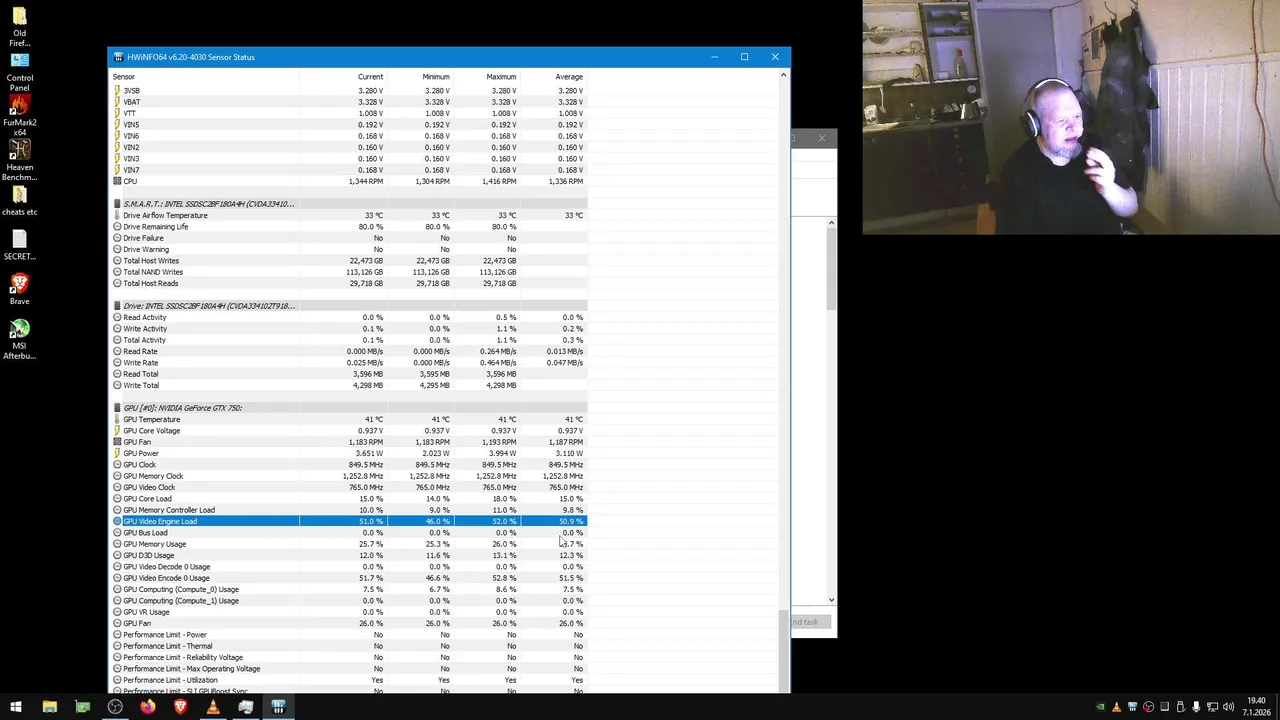Click the fan icon beside CPU RPM row
This screenshot has height=720, width=1280.
[117, 181]
